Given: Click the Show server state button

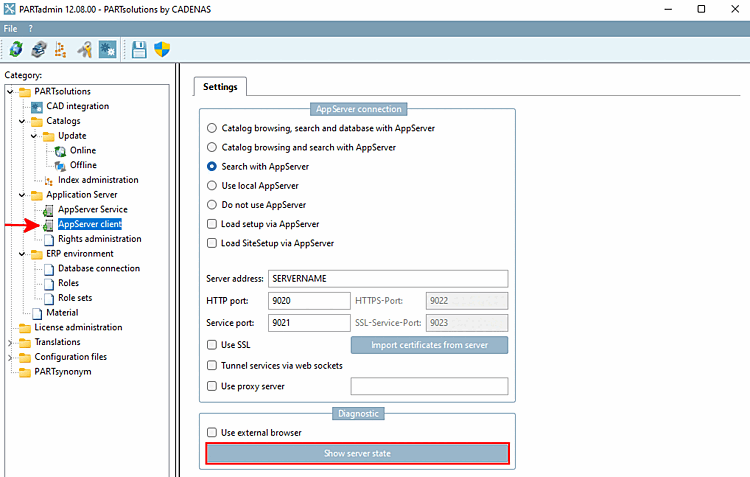Looking at the screenshot, I should click(x=357, y=453).
